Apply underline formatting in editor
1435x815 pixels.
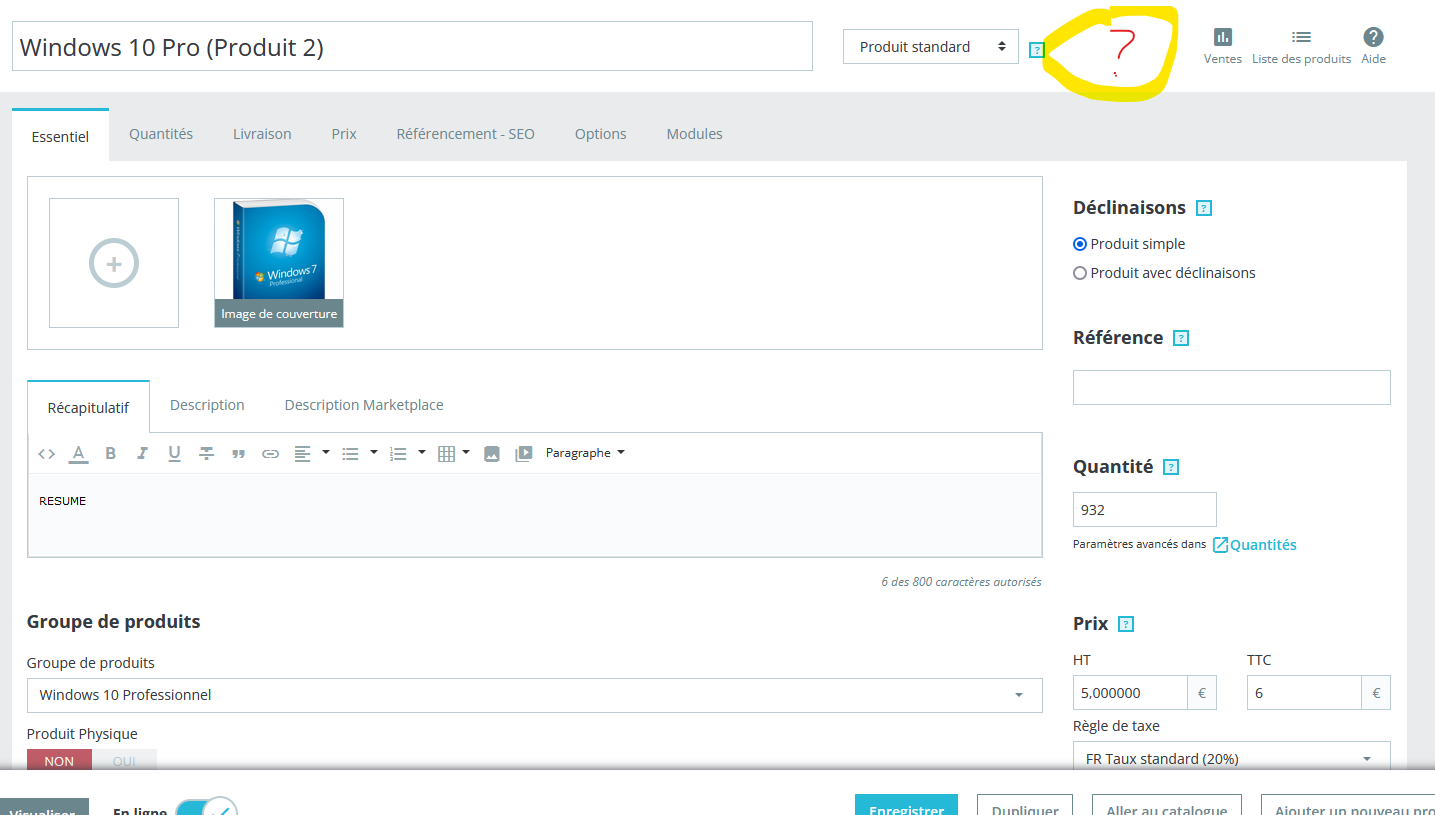click(x=174, y=453)
